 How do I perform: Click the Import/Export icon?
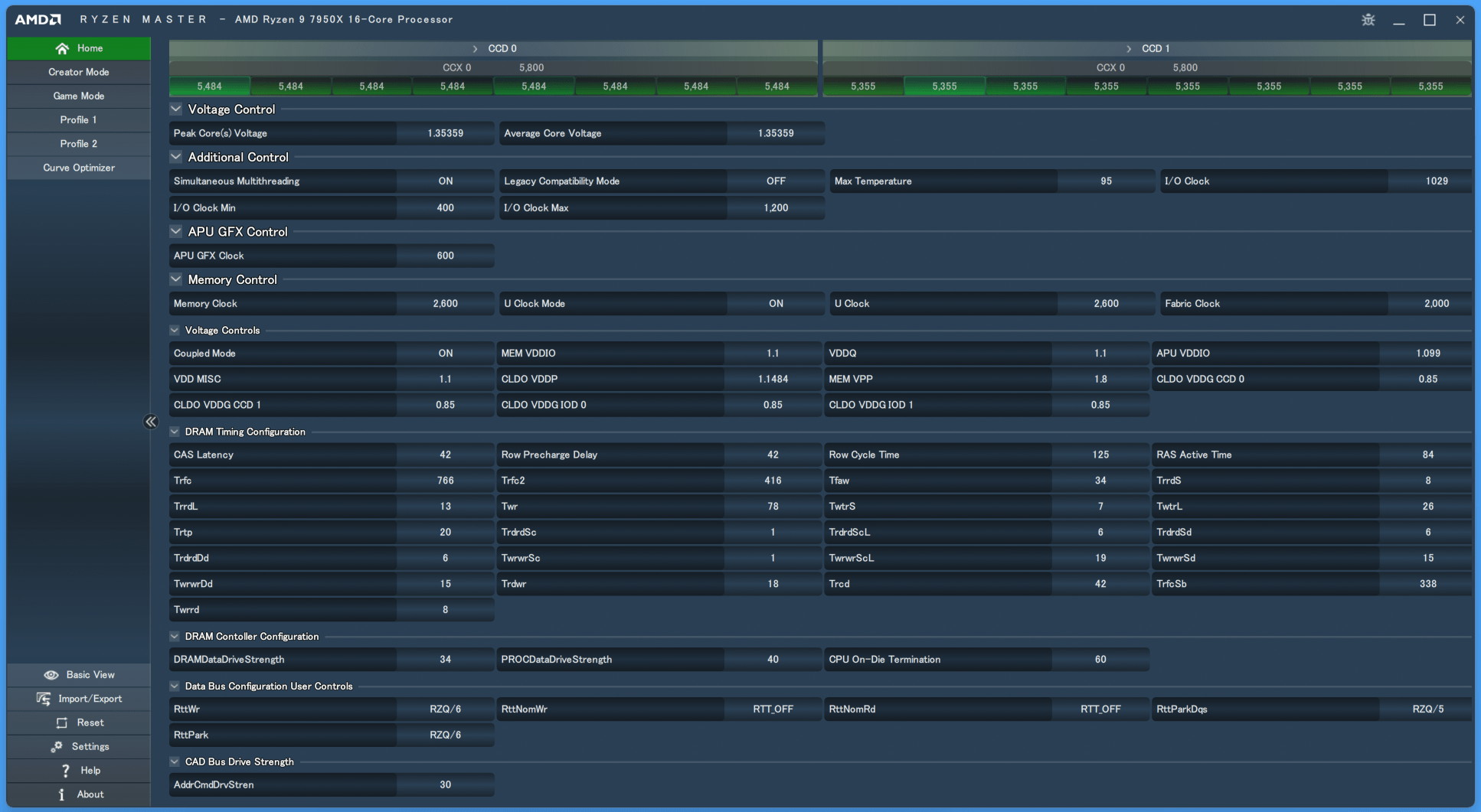click(x=44, y=699)
